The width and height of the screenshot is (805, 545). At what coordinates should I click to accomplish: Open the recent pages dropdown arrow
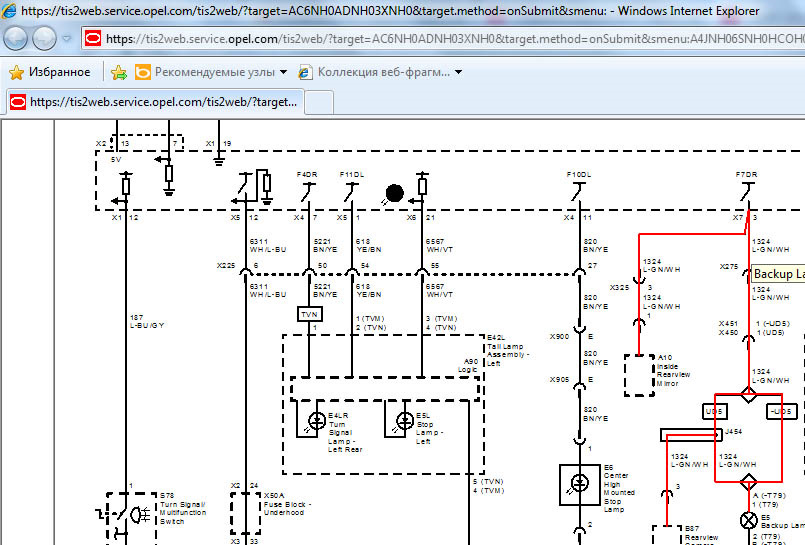point(67,38)
